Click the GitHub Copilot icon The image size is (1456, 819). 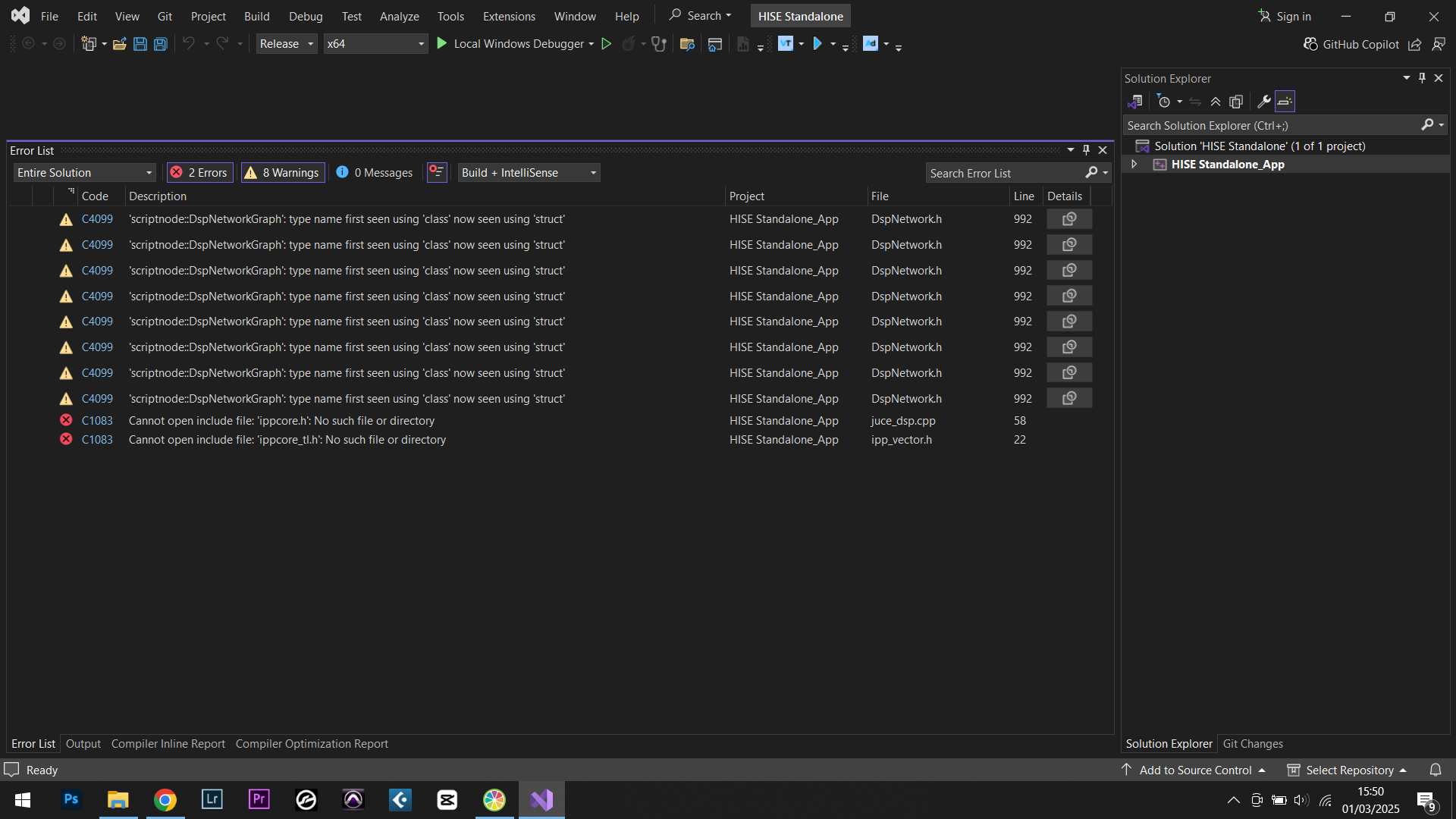point(1310,44)
